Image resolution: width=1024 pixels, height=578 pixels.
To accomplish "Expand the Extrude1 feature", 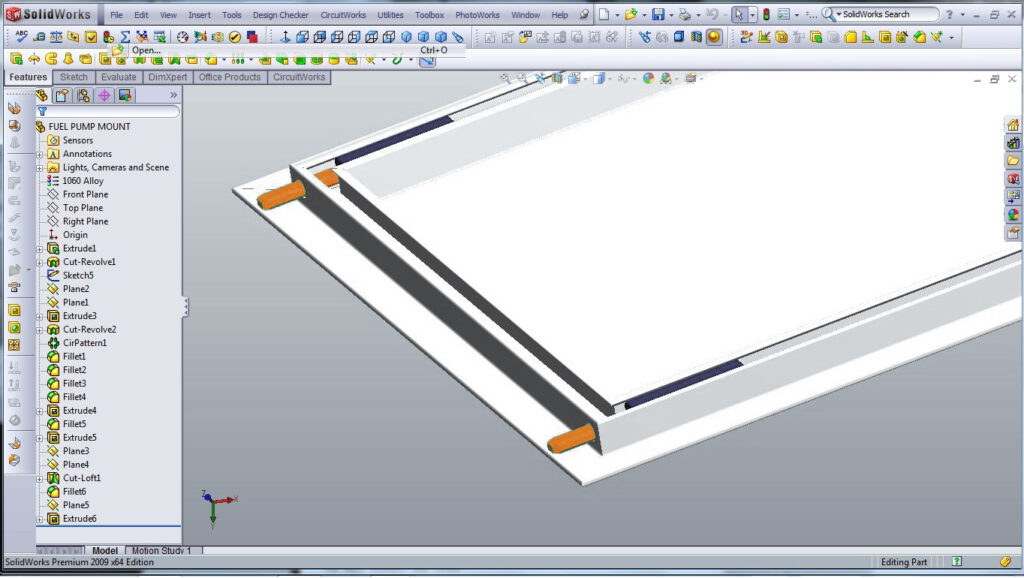I will click(x=40, y=249).
